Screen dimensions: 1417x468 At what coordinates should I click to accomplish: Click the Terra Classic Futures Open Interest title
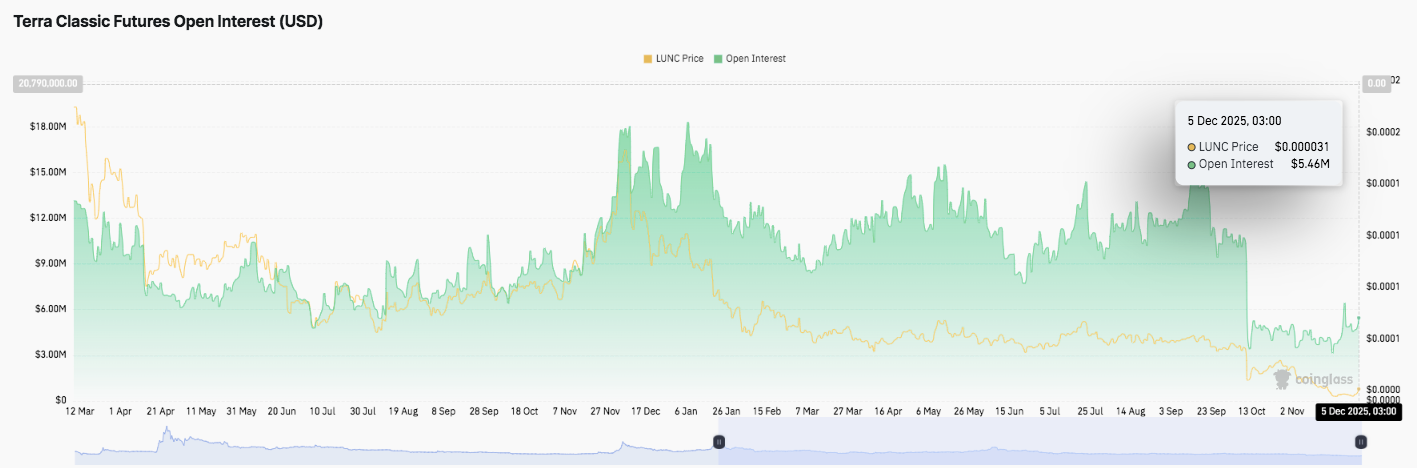(x=168, y=21)
